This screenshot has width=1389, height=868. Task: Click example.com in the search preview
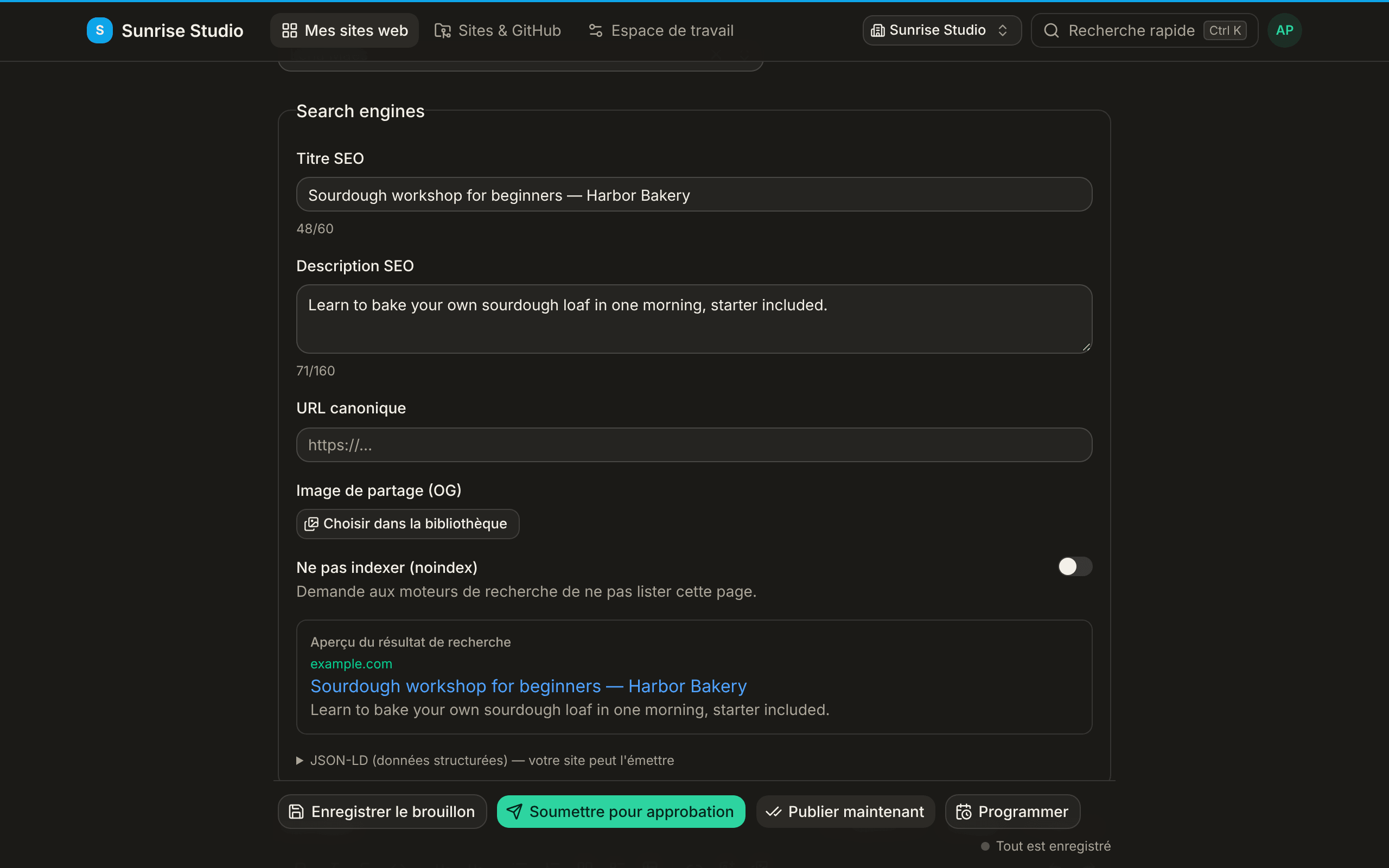351,663
